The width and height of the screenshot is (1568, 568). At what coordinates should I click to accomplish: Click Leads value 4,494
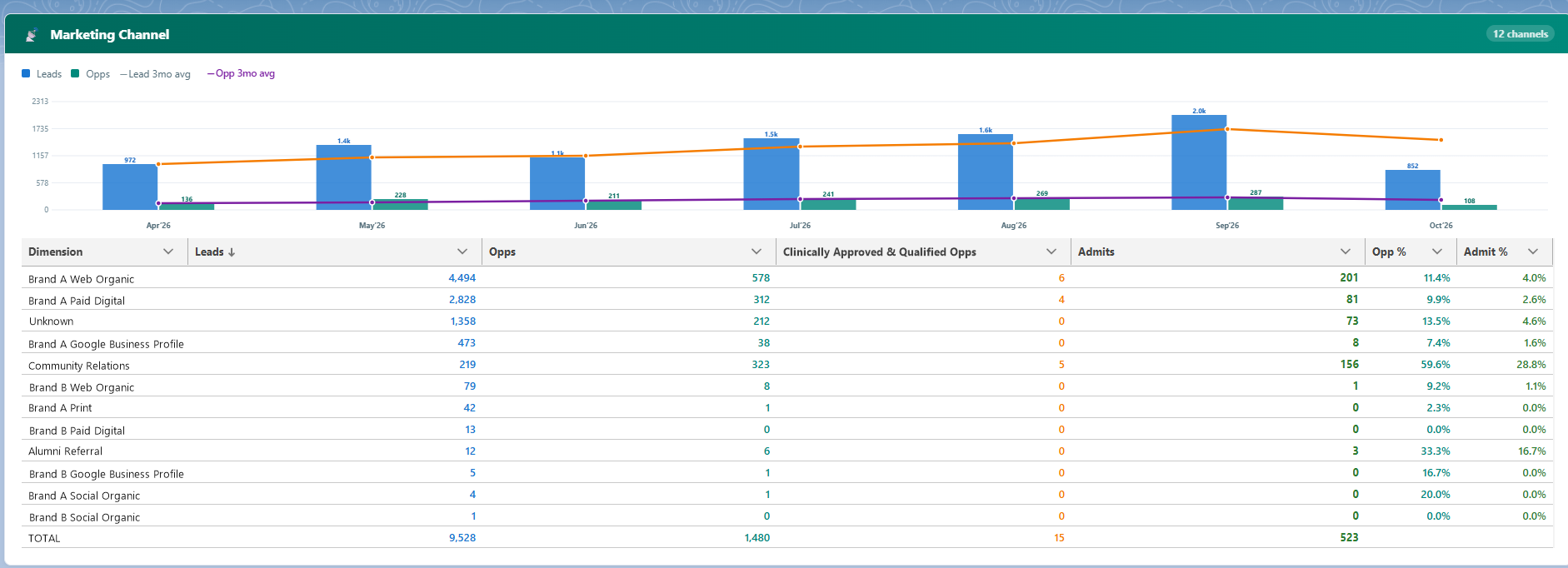462,278
